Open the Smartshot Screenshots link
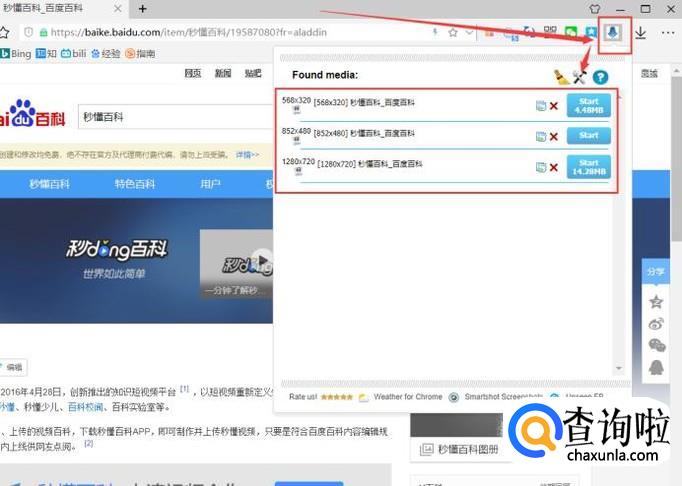The width and height of the screenshot is (682, 486). 504,397
